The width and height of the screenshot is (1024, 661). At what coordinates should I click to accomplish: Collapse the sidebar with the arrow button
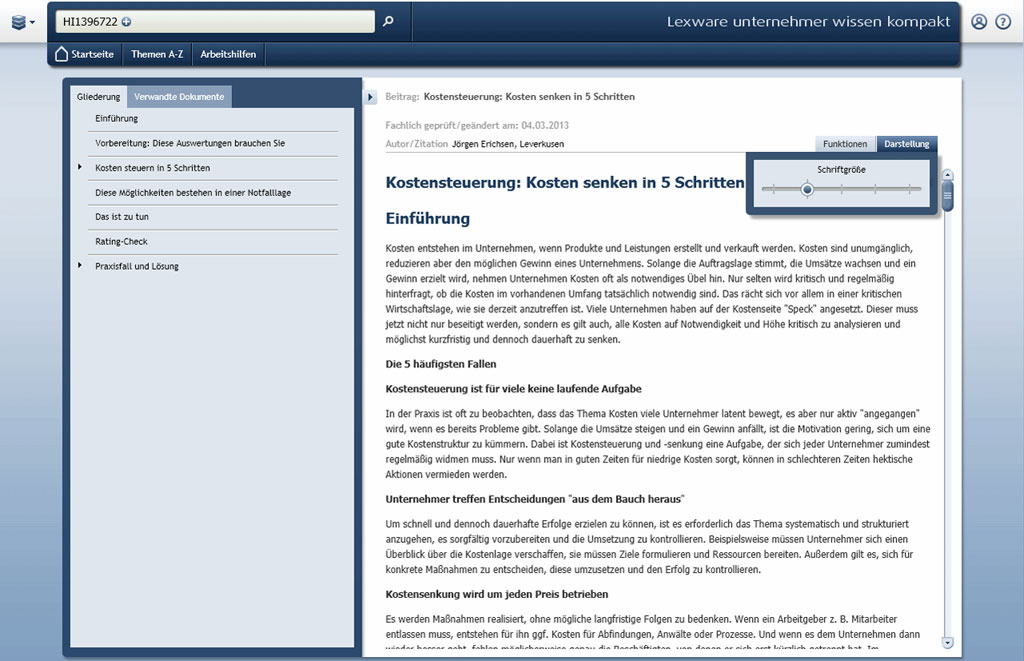click(x=370, y=97)
